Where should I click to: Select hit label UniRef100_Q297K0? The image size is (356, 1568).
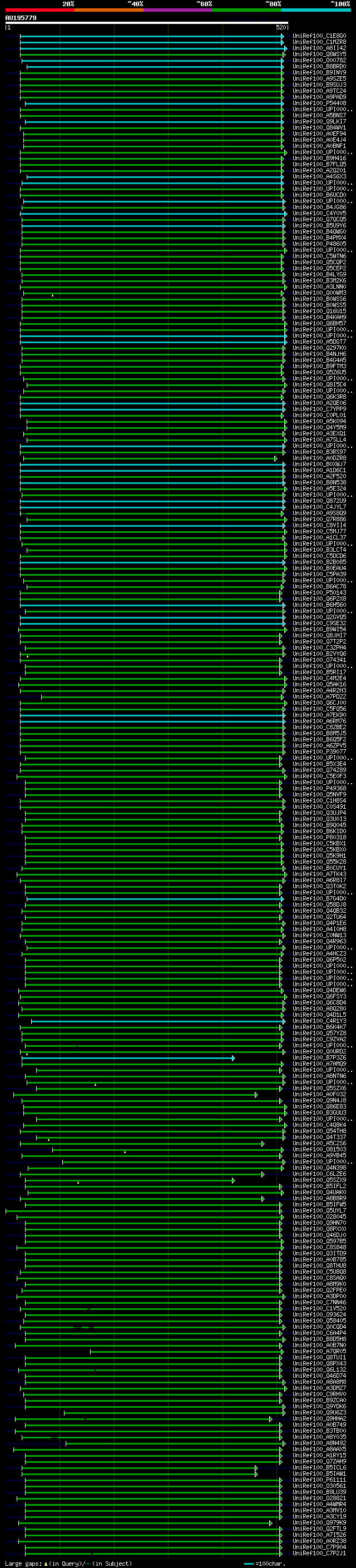319,348
